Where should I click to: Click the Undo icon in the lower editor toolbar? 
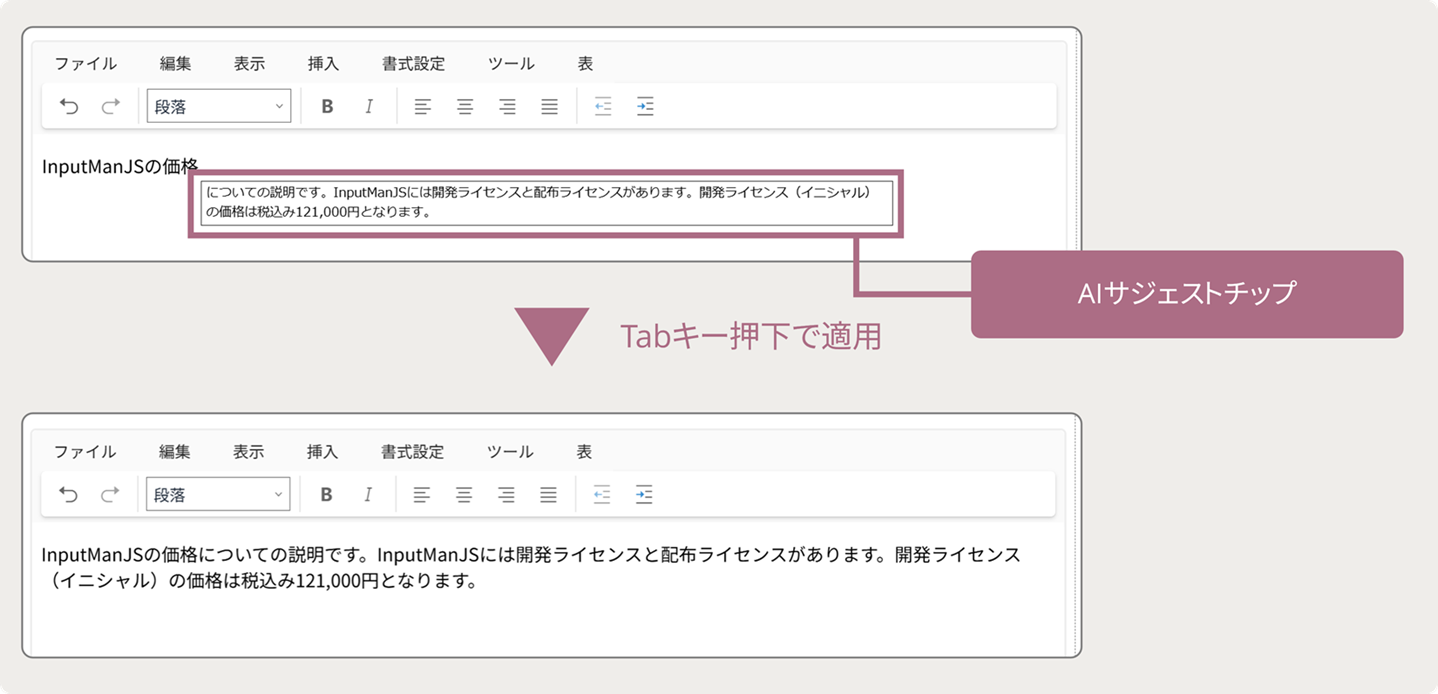tap(69, 493)
